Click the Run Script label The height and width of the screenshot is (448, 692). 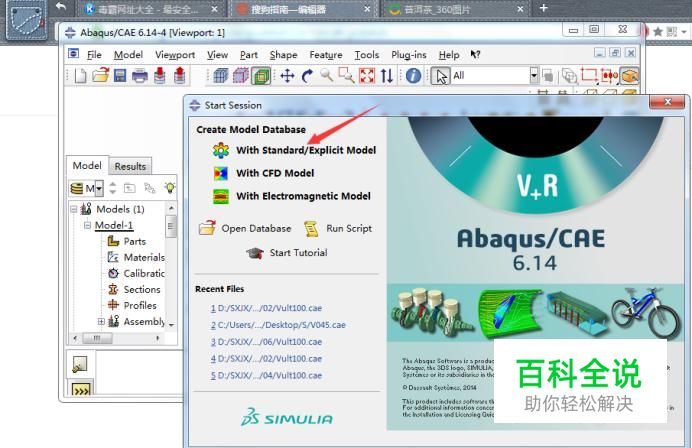click(349, 229)
